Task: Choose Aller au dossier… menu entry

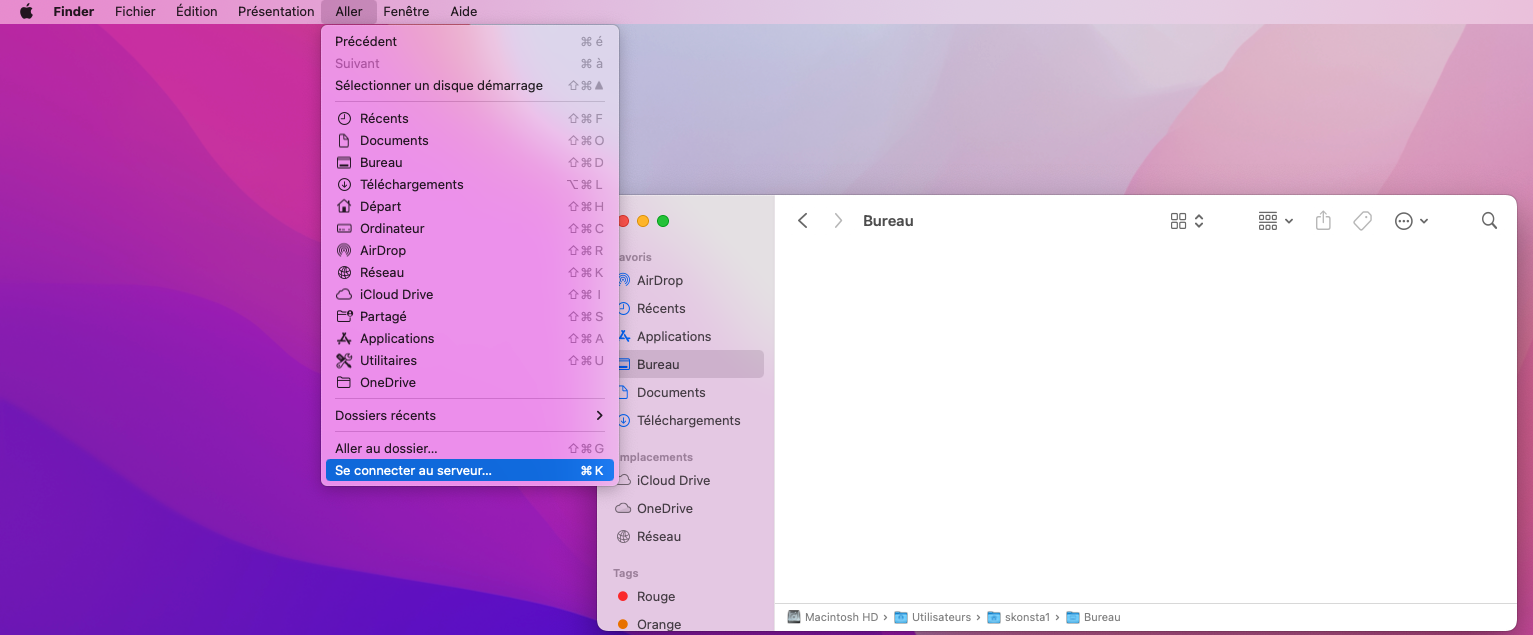Action: point(386,449)
